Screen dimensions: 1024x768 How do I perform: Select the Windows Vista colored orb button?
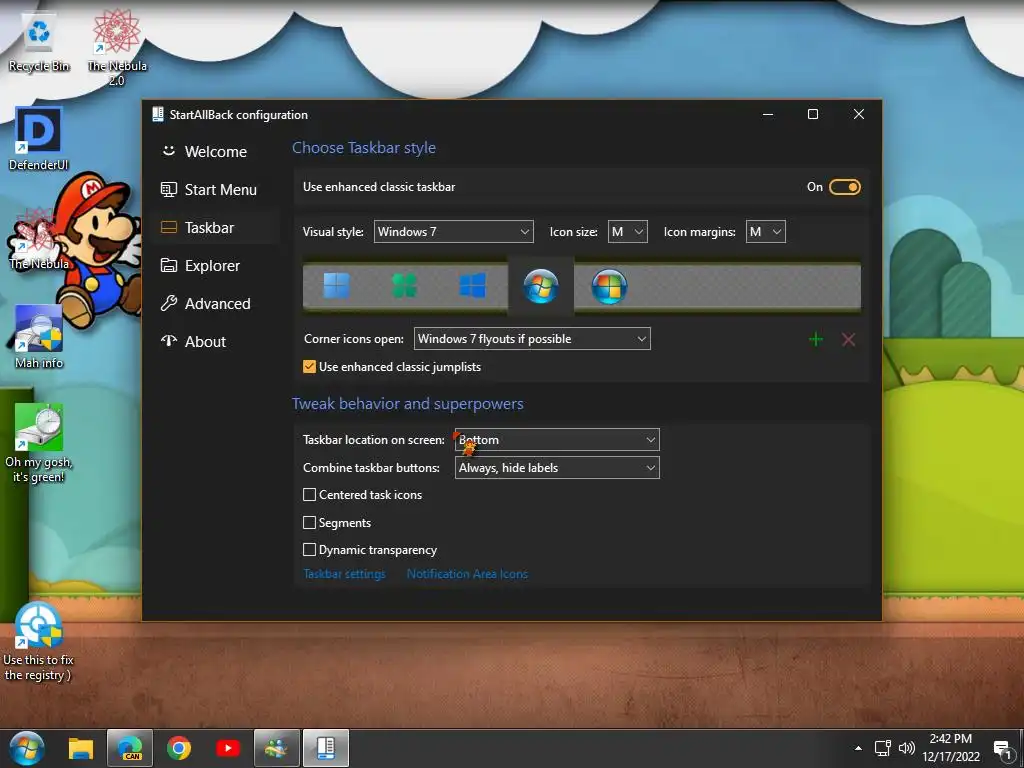[x=609, y=286]
